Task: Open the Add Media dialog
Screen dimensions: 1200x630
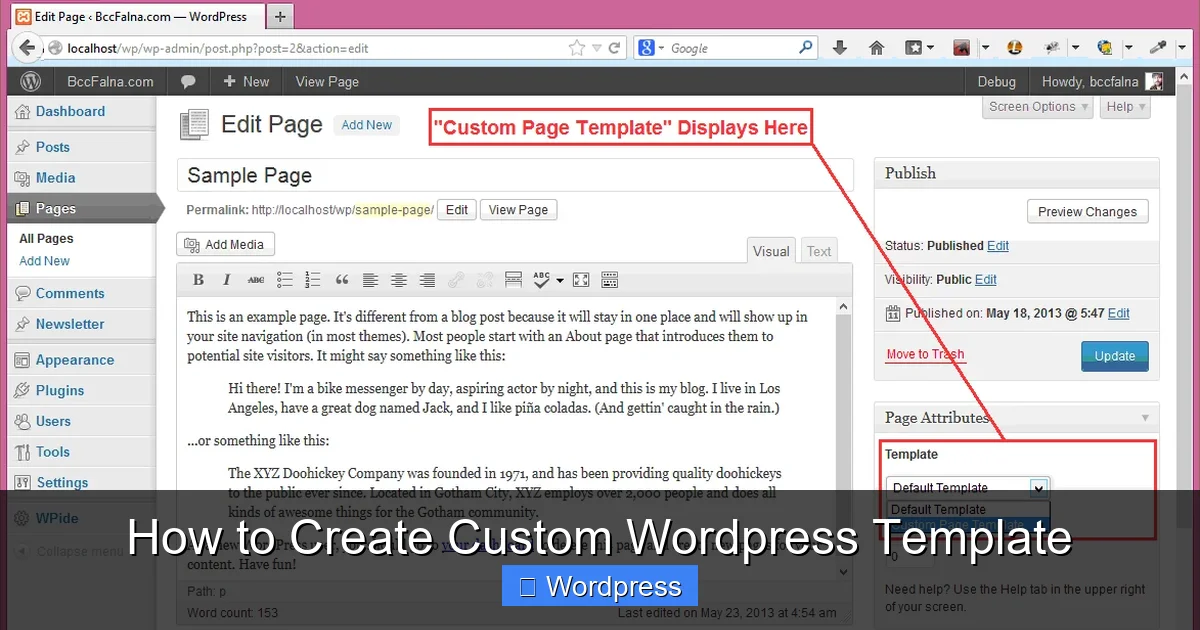Action: coord(225,244)
